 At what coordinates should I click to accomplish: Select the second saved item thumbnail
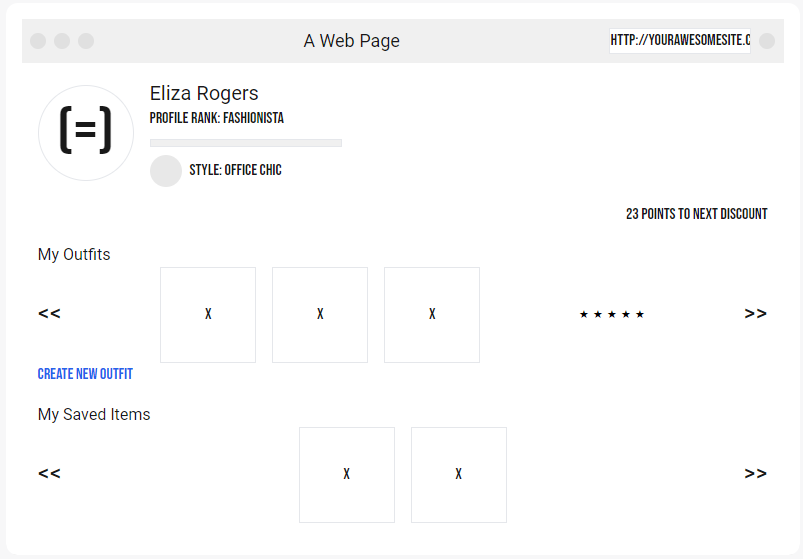pyautogui.click(x=459, y=475)
